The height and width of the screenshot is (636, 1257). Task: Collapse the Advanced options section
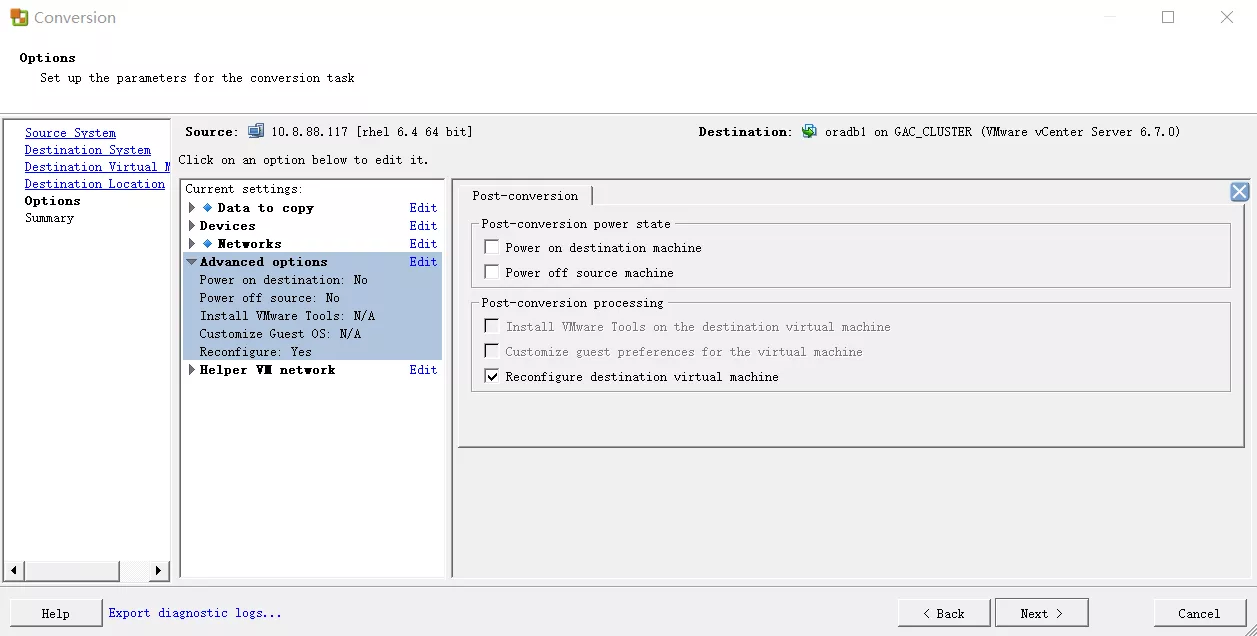pyautogui.click(x=192, y=262)
